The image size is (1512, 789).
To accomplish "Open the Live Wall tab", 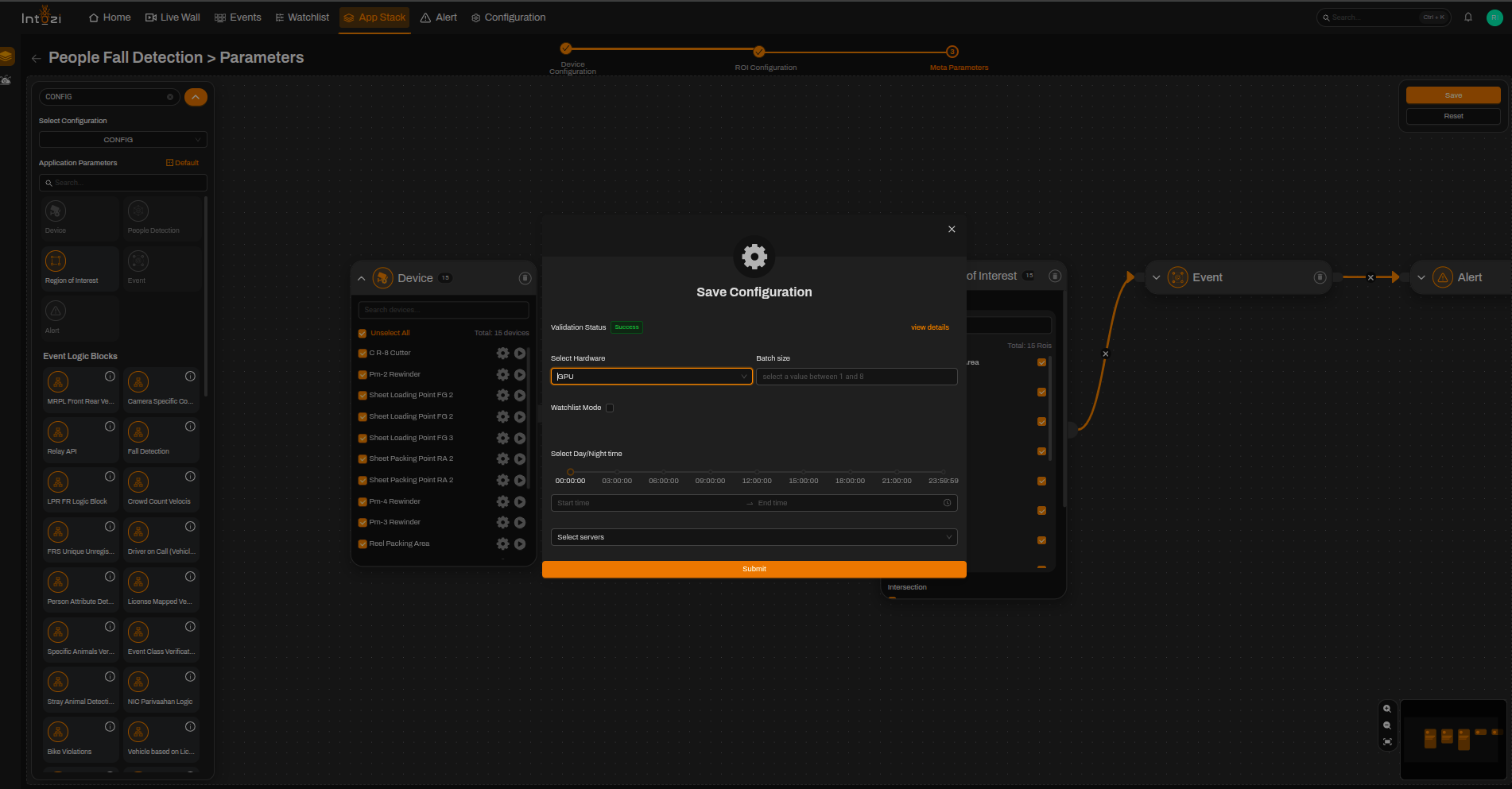I will point(173,17).
